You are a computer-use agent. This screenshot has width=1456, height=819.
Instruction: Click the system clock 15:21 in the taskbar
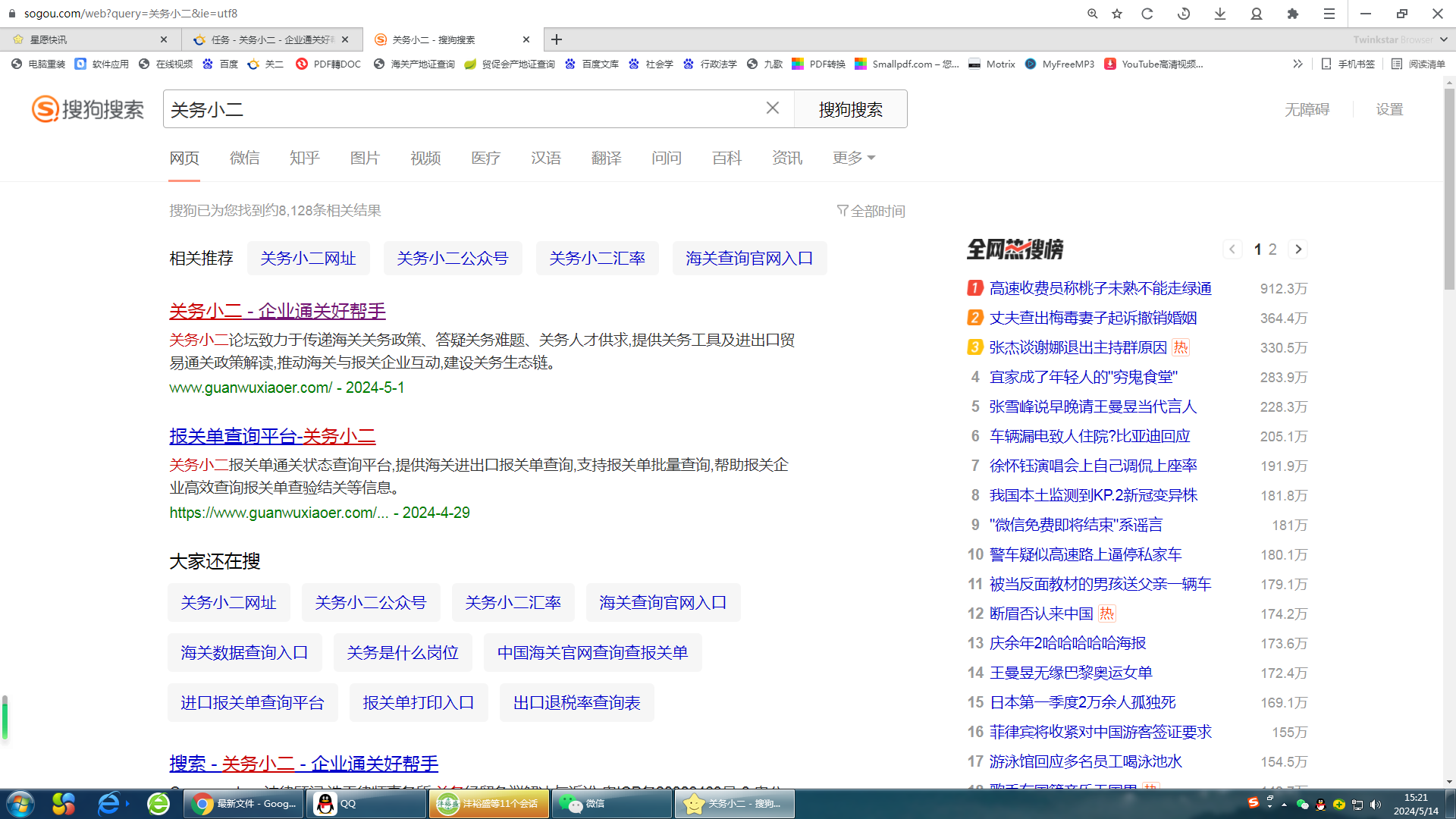pos(1416,798)
